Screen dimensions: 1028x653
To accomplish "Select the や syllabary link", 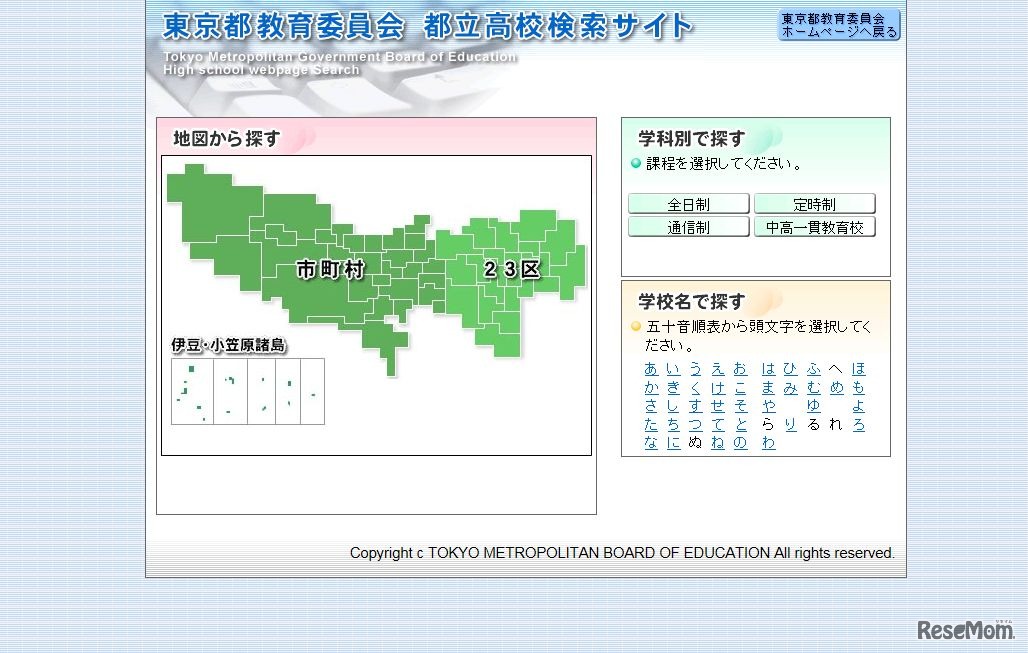I will tap(768, 406).
